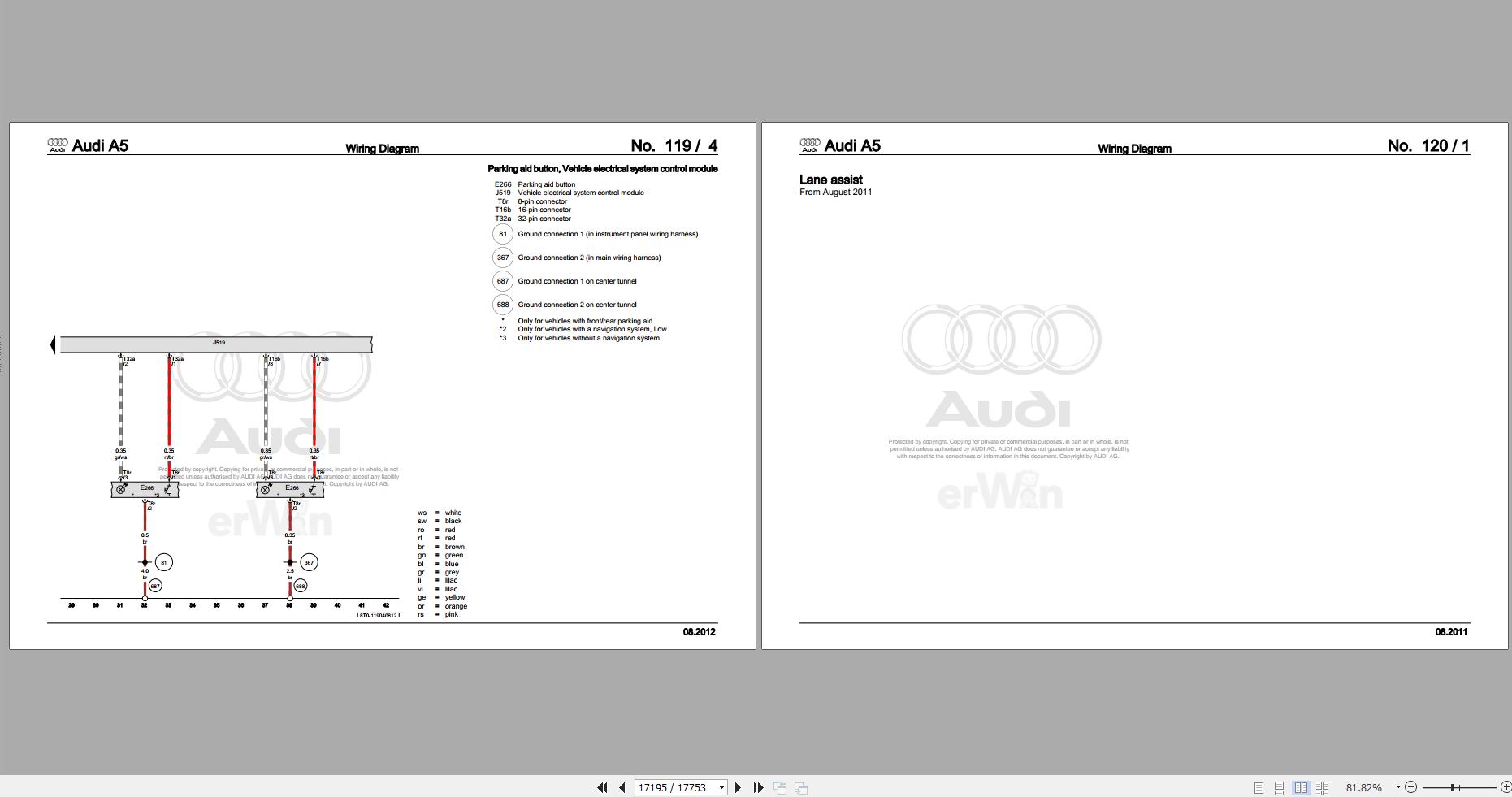Image resolution: width=1512 pixels, height=797 pixels.
Task: Click the 'T16b 16-pin connector' legend row
Action: coord(533,210)
